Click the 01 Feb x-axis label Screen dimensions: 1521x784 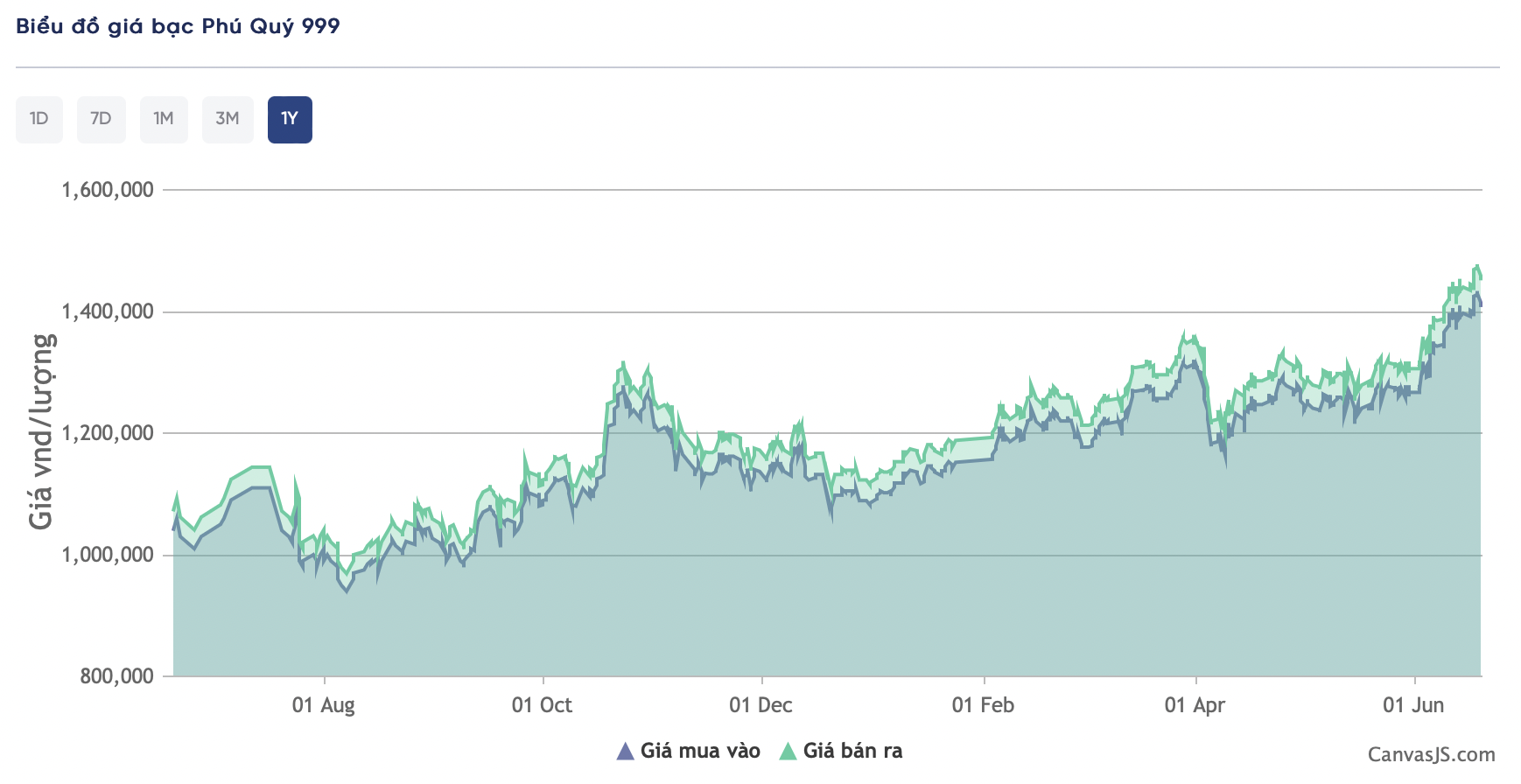tap(983, 705)
